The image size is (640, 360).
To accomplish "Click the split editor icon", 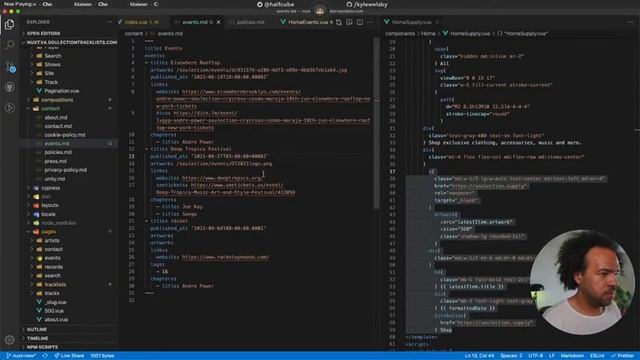I will pyautogui.click(x=360, y=22).
